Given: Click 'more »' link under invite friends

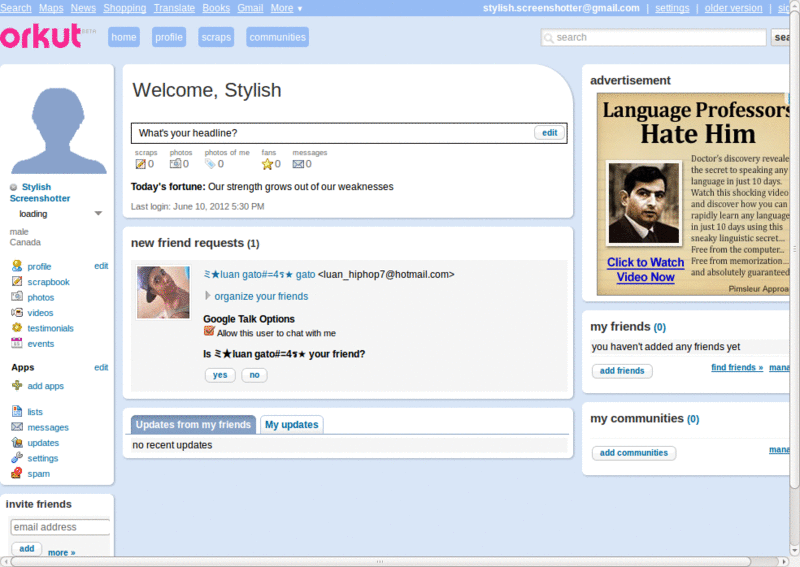Looking at the screenshot, I should (x=62, y=553).
